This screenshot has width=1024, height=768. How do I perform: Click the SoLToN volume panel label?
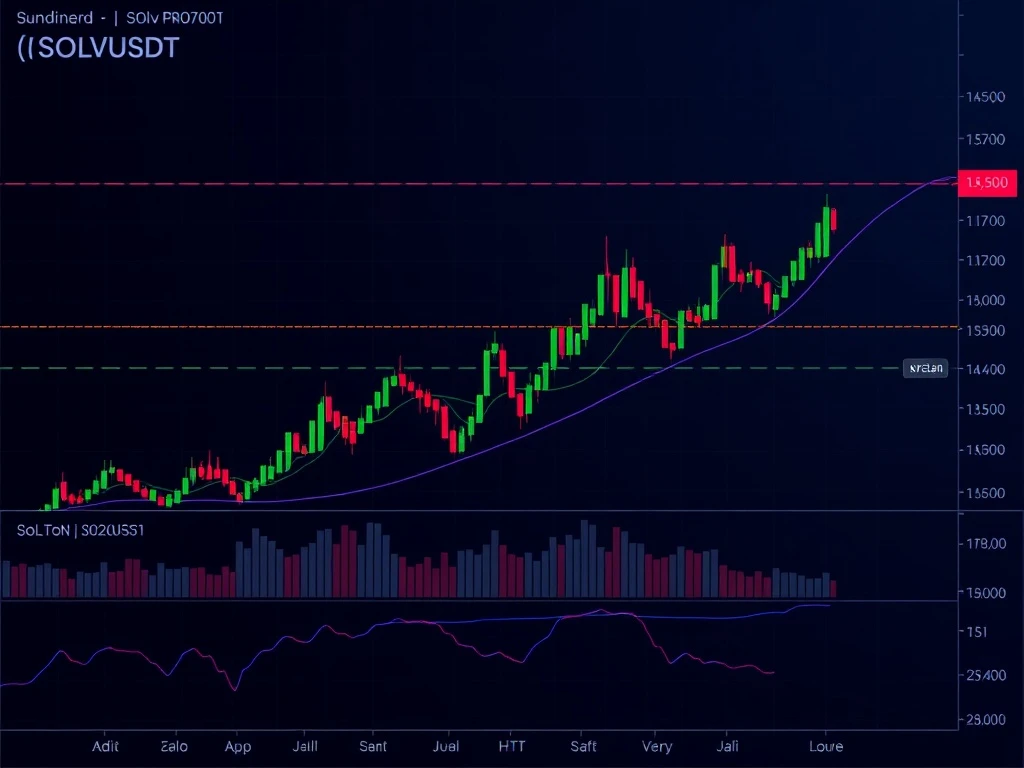80,531
